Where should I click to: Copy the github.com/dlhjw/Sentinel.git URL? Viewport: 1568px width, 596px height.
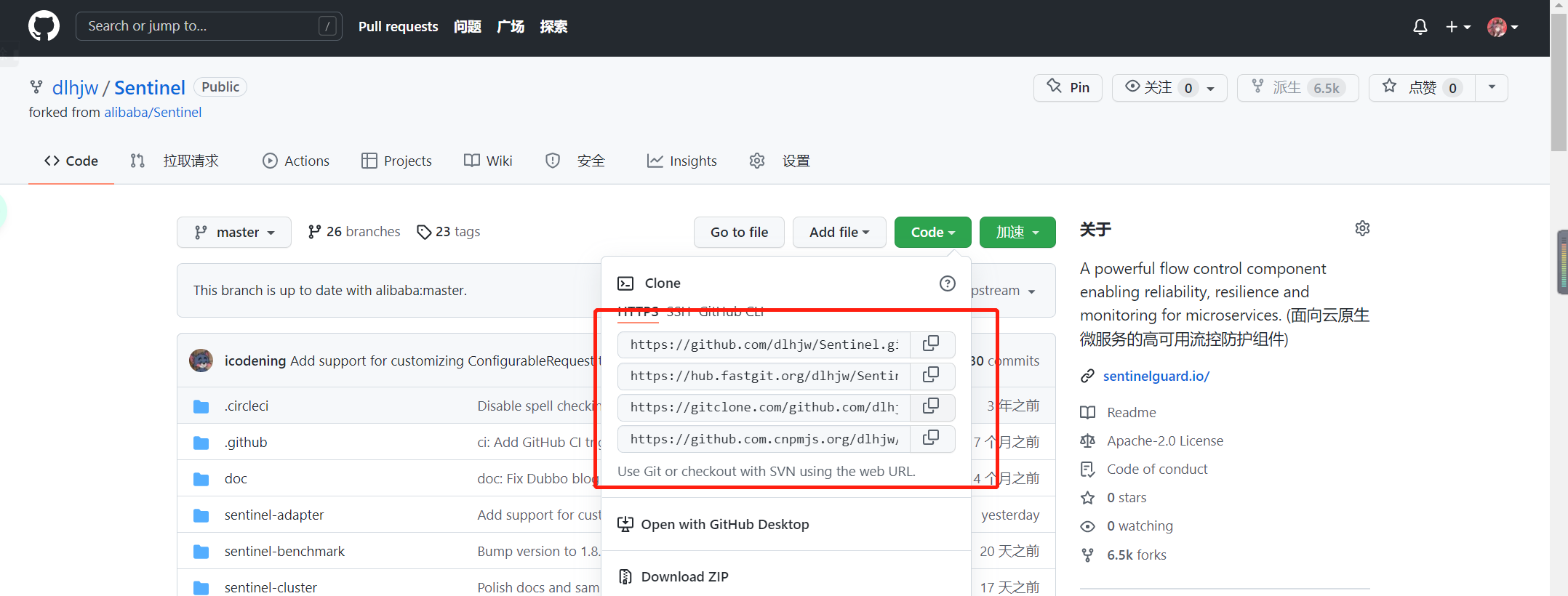coord(931,344)
